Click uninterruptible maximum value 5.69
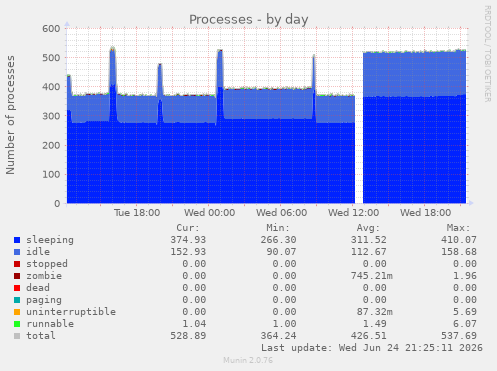 click(465, 312)
